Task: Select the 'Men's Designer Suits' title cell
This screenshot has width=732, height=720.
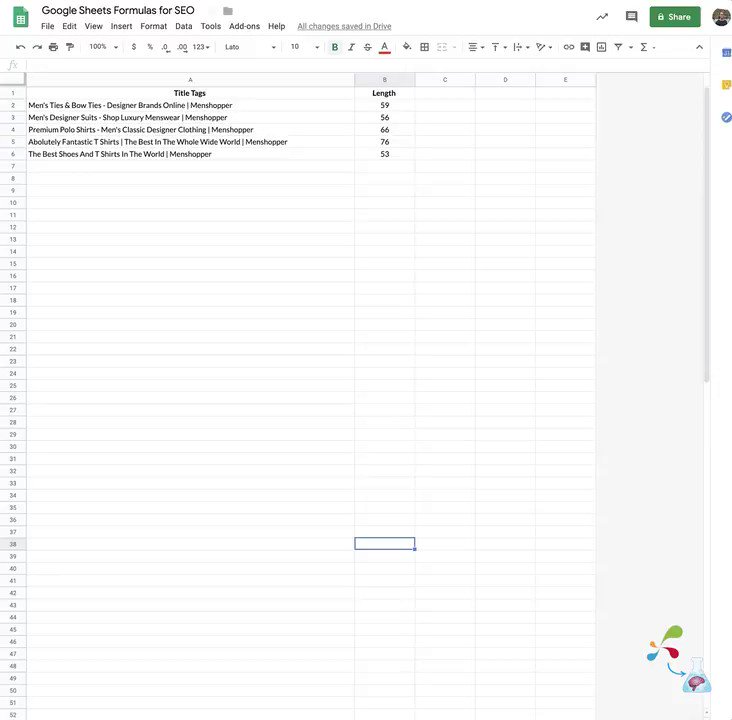Action: [190, 117]
